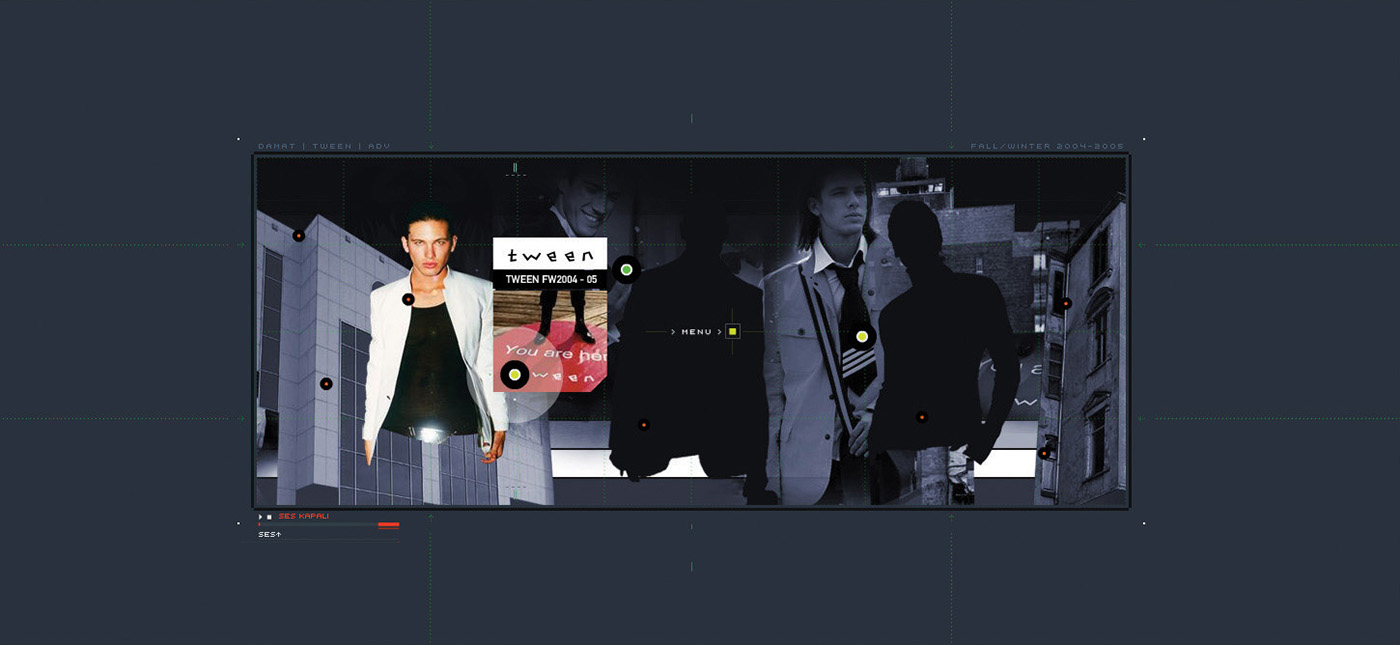Click the red dot on the white jacket
Viewport: 1400px width, 645px height.
coord(408,299)
